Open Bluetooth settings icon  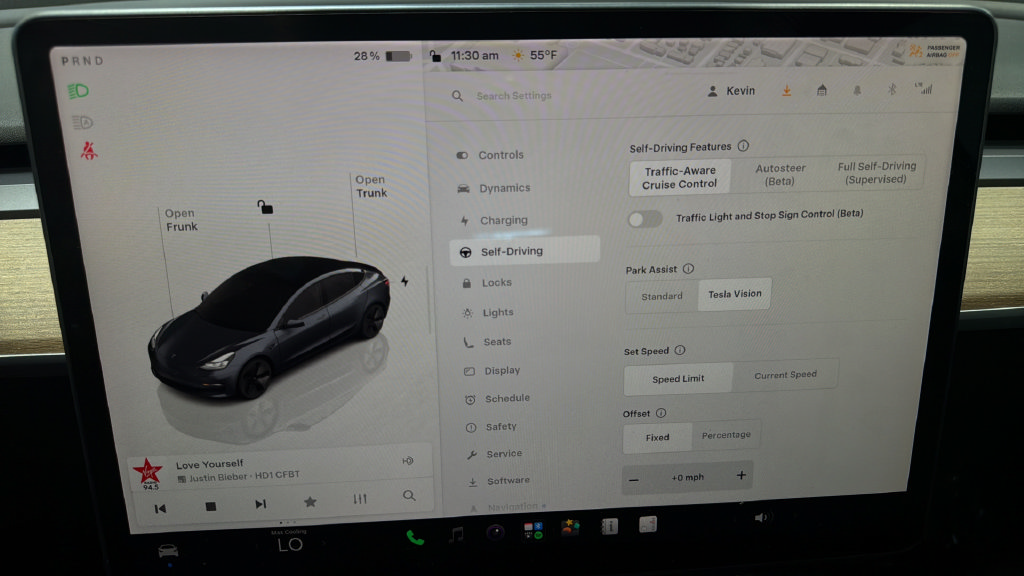(891, 89)
